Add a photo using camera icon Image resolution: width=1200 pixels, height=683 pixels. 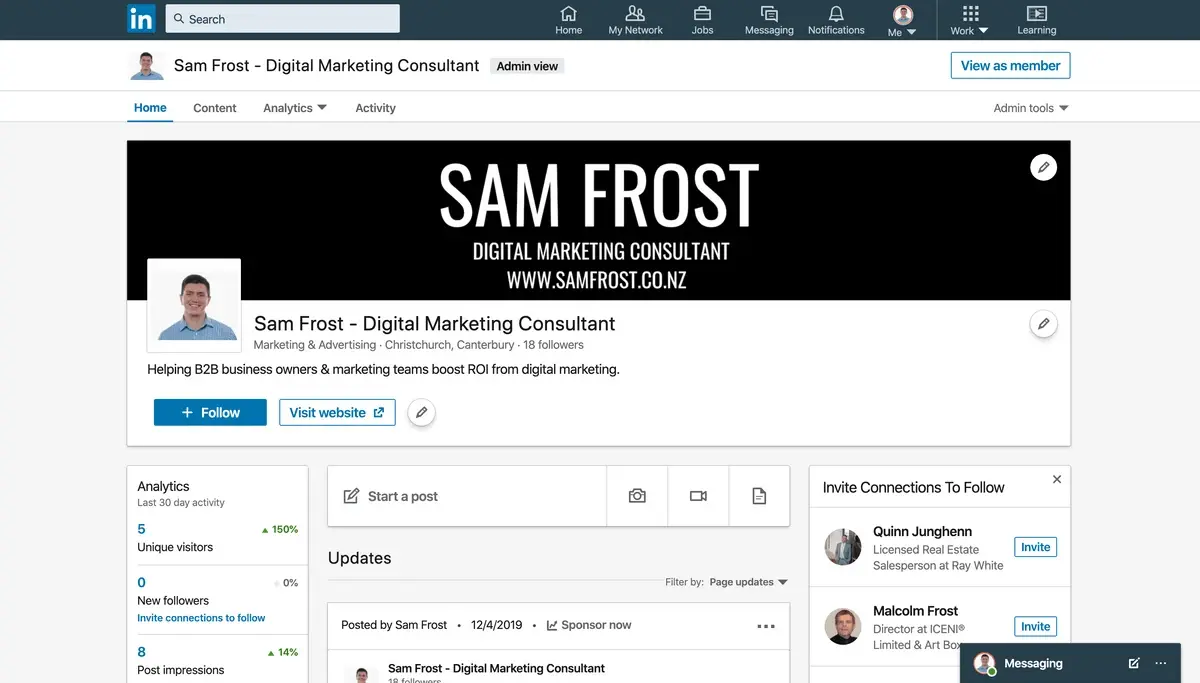click(637, 496)
